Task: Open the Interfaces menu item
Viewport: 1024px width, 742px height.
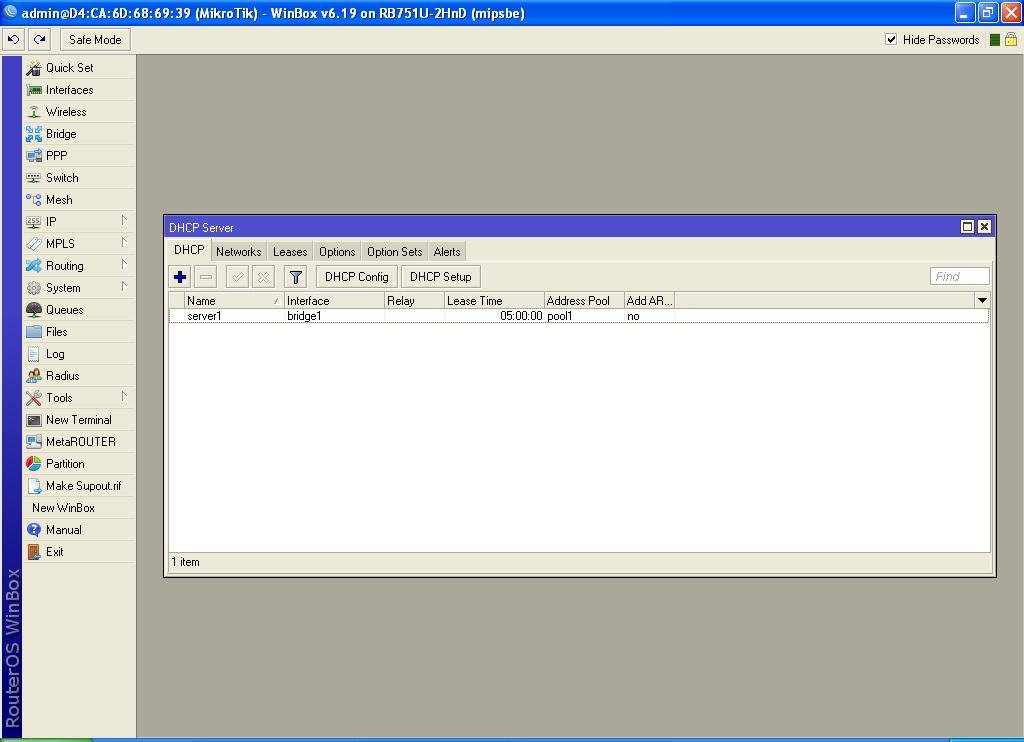Action: [x=79, y=90]
